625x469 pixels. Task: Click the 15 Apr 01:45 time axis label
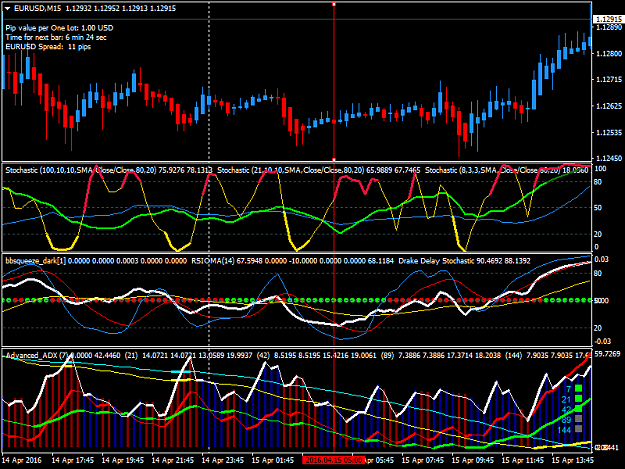tap(273, 460)
